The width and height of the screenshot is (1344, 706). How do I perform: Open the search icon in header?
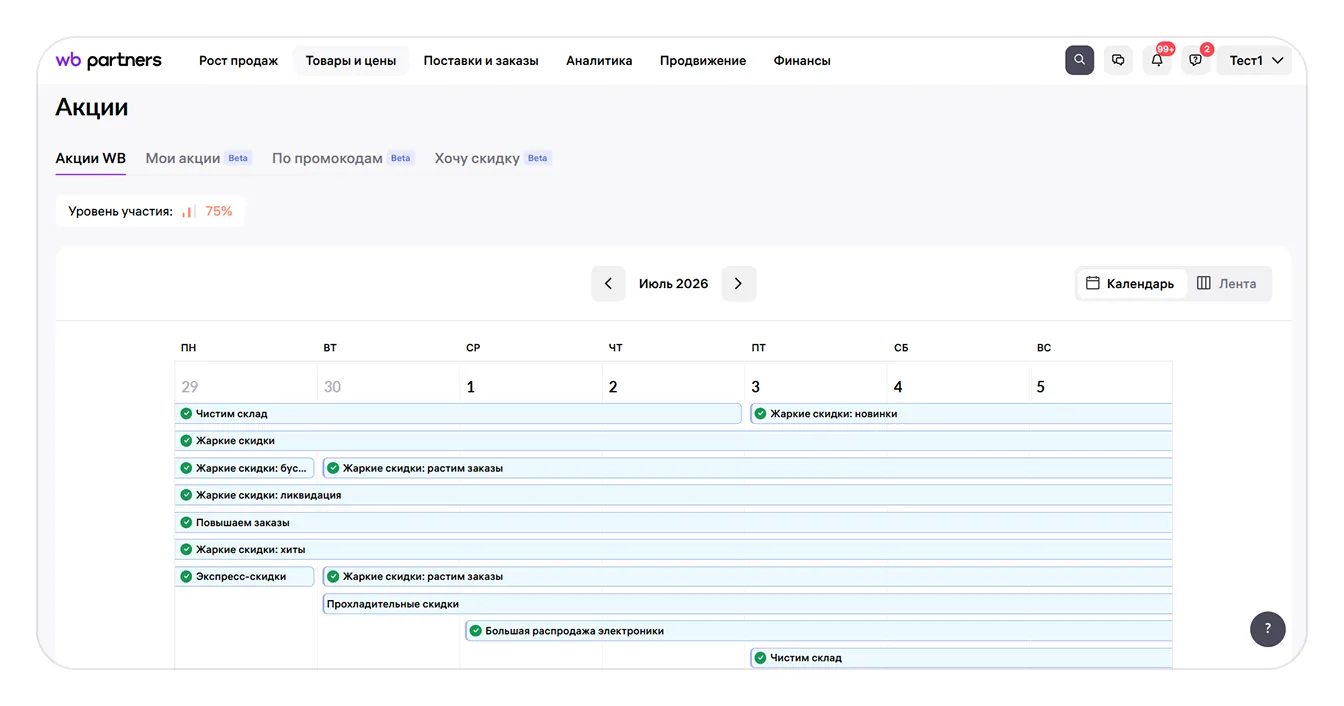click(1079, 60)
